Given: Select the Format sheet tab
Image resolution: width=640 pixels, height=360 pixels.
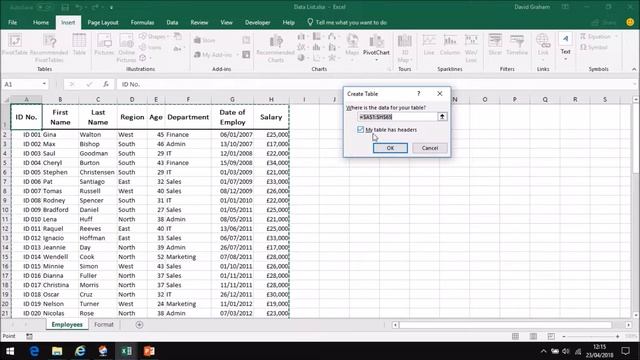Looking at the screenshot, I should [x=104, y=324].
